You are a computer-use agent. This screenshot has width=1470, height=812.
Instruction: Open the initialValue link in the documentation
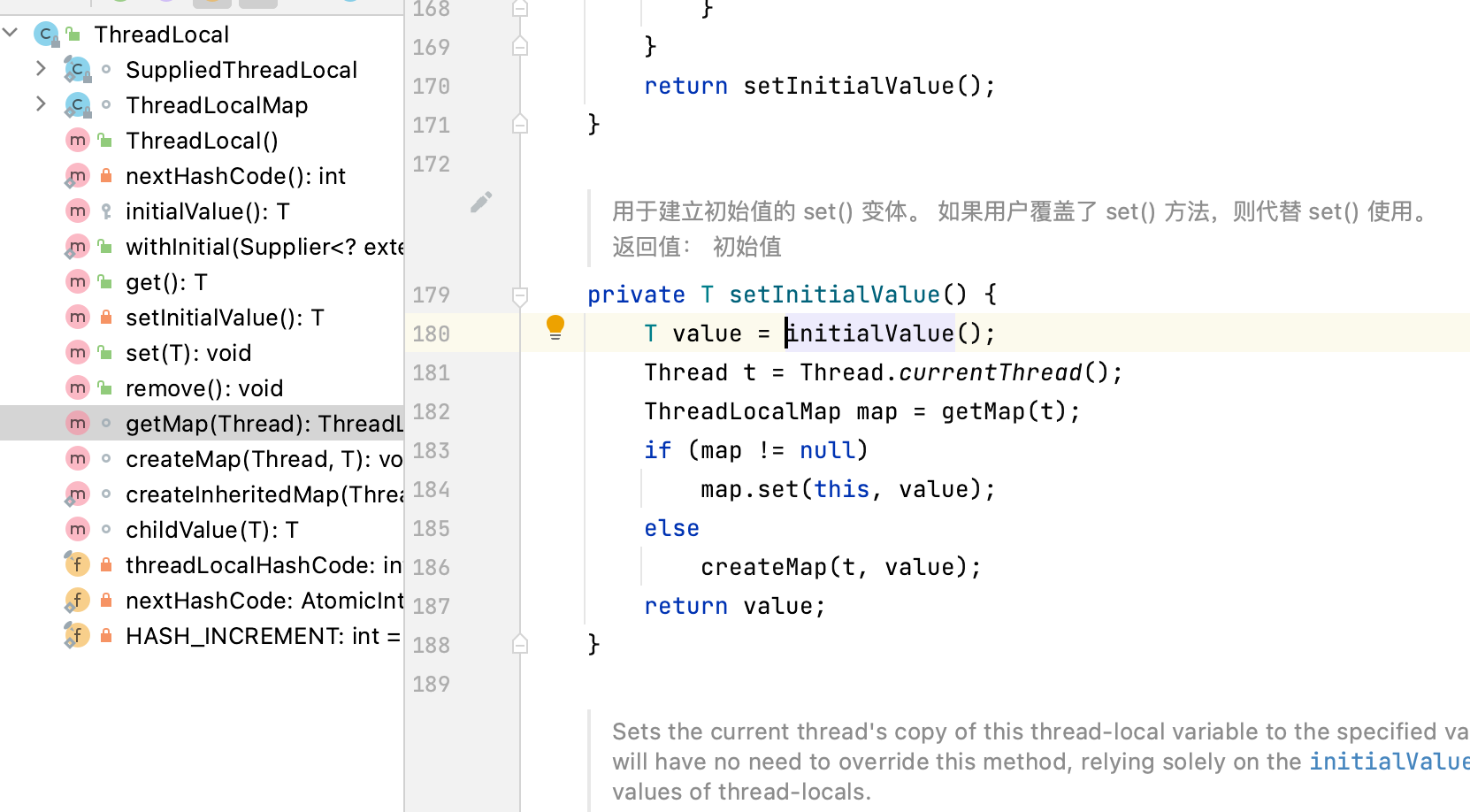[1388, 762]
